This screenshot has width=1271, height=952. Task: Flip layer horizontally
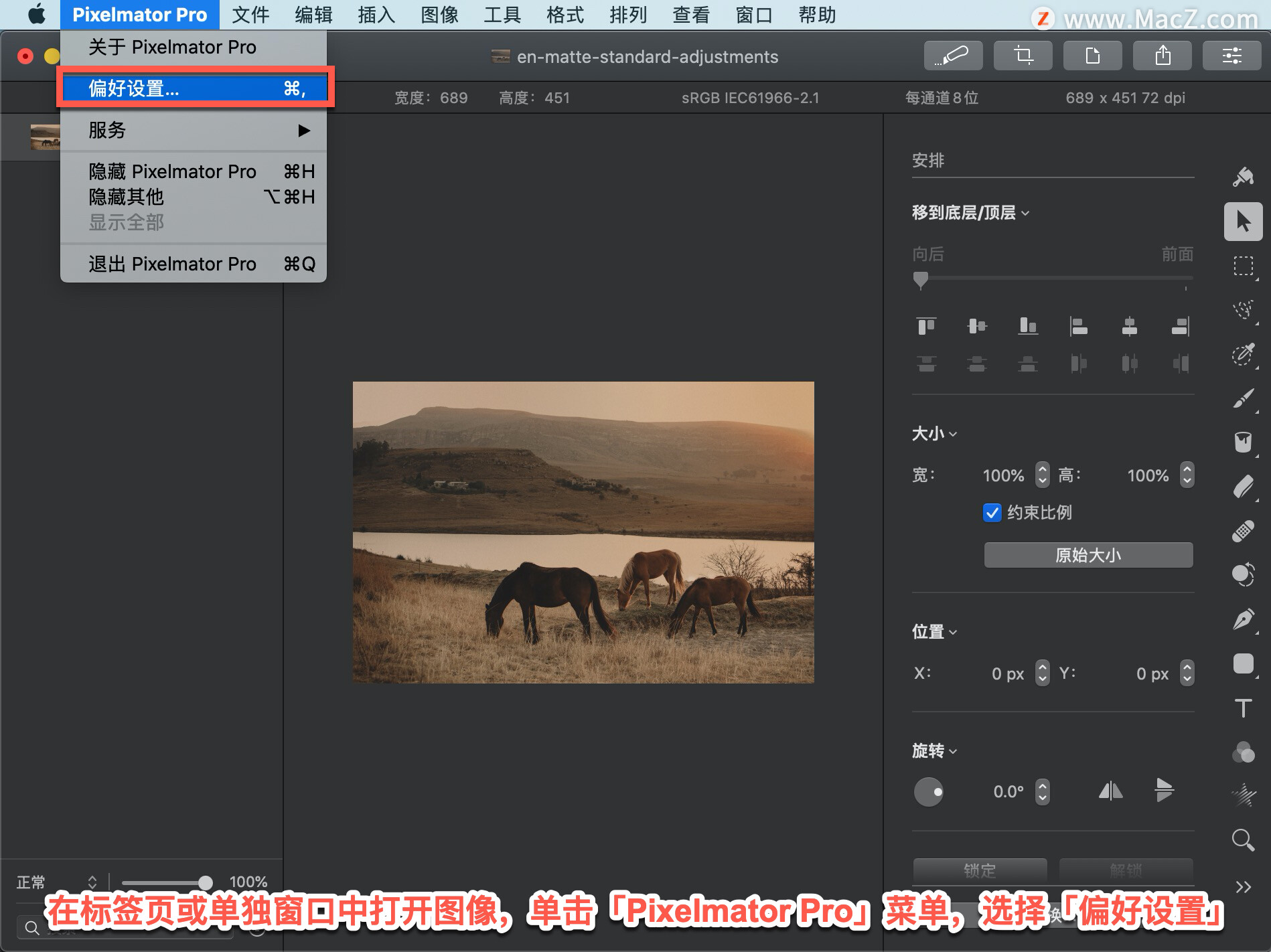(1110, 791)
